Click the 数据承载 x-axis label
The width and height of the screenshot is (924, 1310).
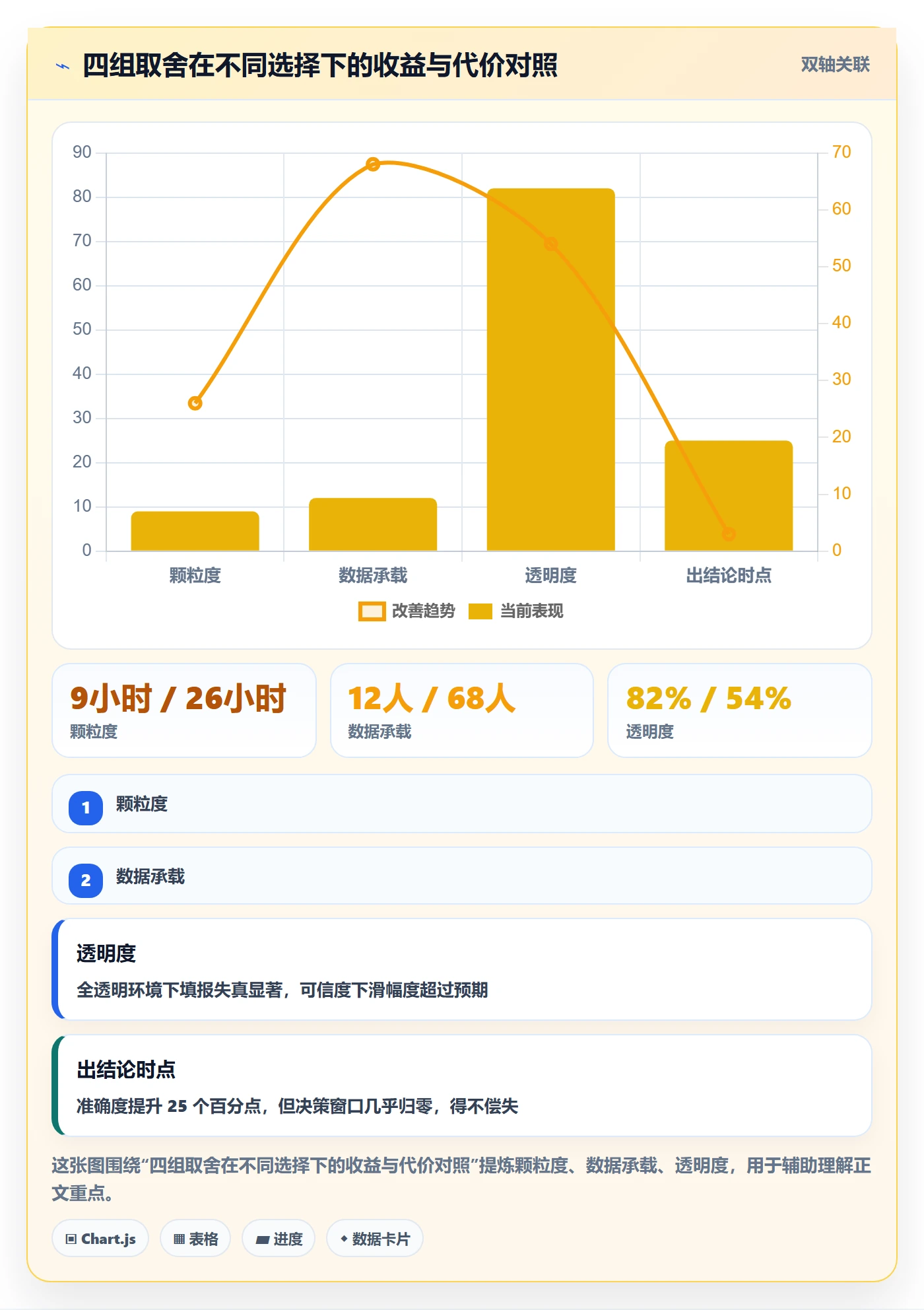[373, 576]
